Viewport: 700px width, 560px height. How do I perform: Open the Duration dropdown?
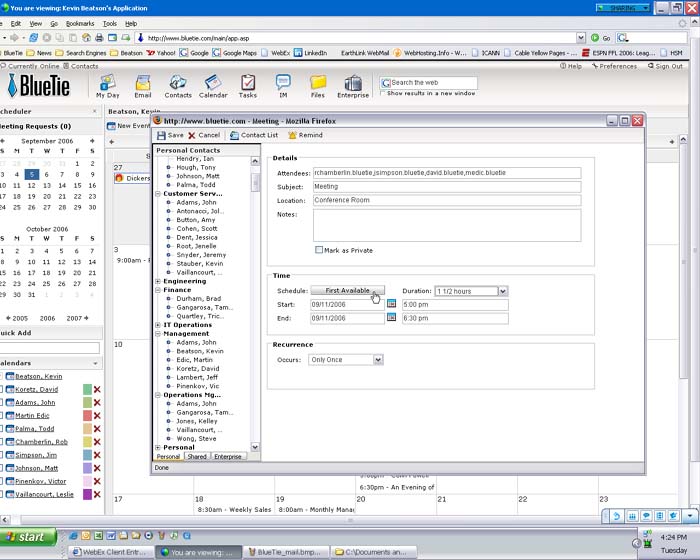pos(503,291)
